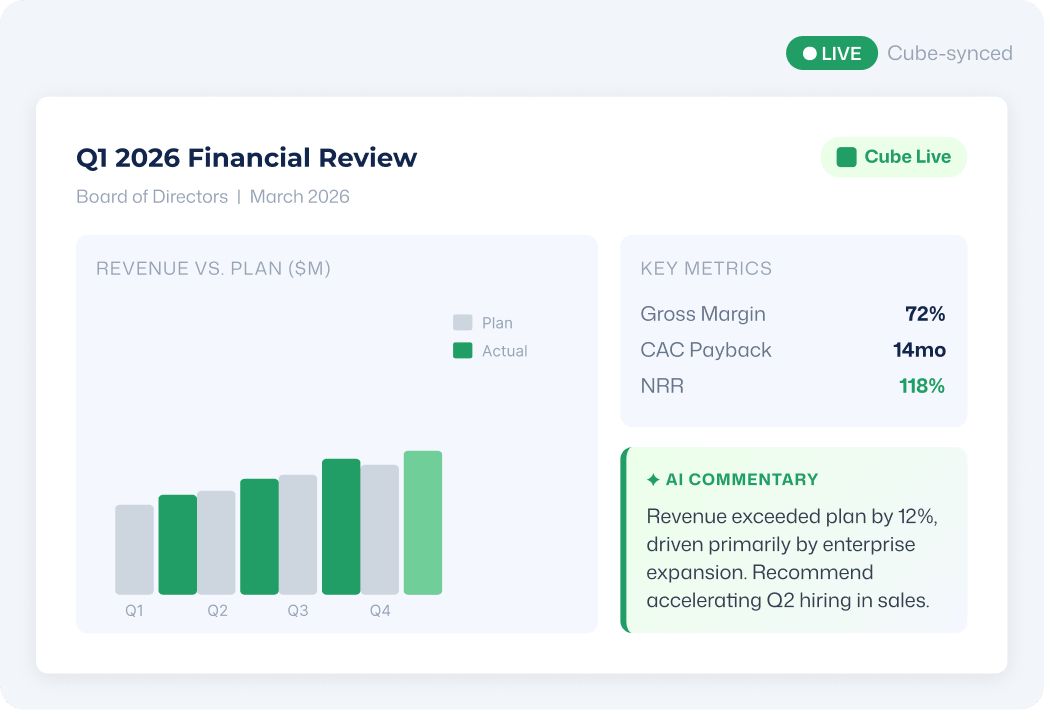This screenshot has width=1044, height=710.
Task: Select the Q1 Actual green bar
Action: [178, 545]
